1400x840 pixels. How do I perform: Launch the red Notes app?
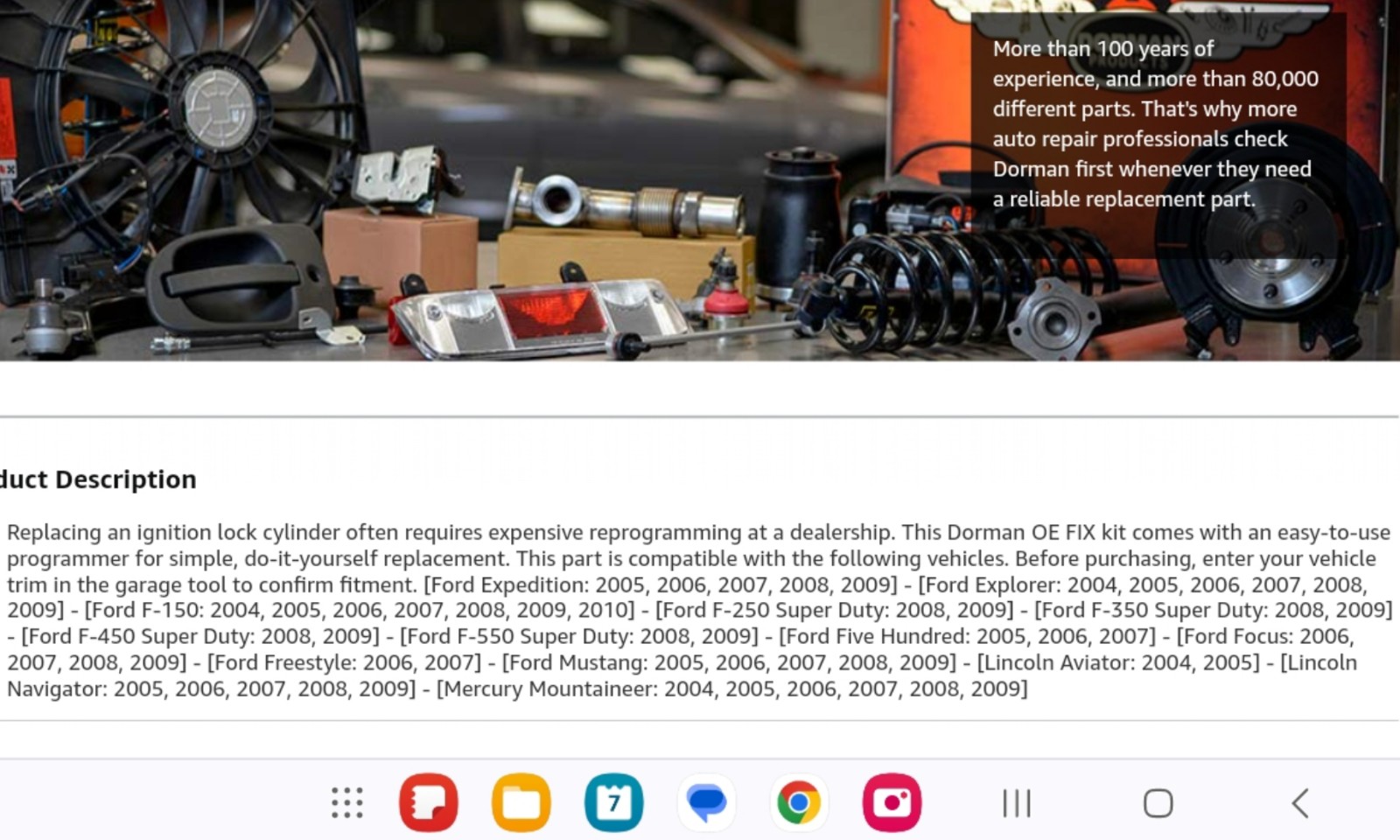429,802
